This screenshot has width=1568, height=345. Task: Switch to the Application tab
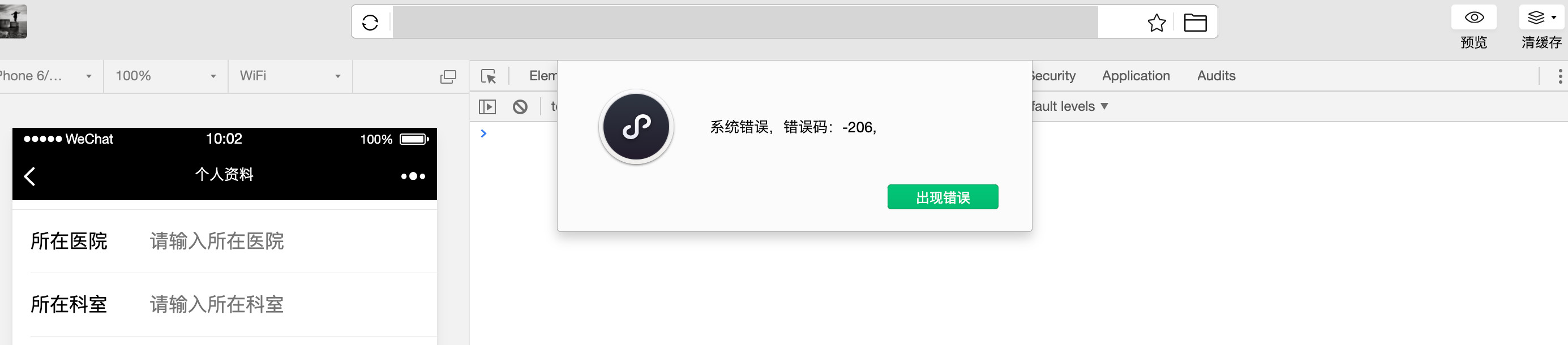pos(1136,76)
